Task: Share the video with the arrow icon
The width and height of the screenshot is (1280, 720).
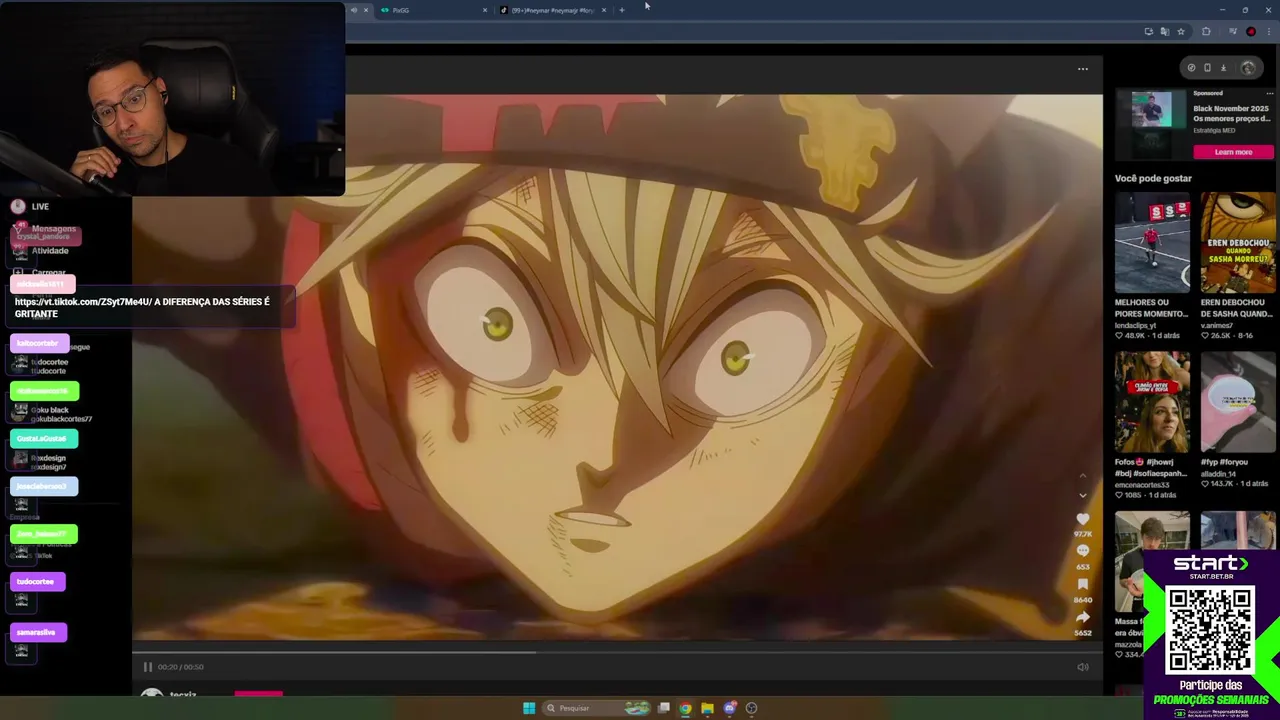Action: (1082, 617)
